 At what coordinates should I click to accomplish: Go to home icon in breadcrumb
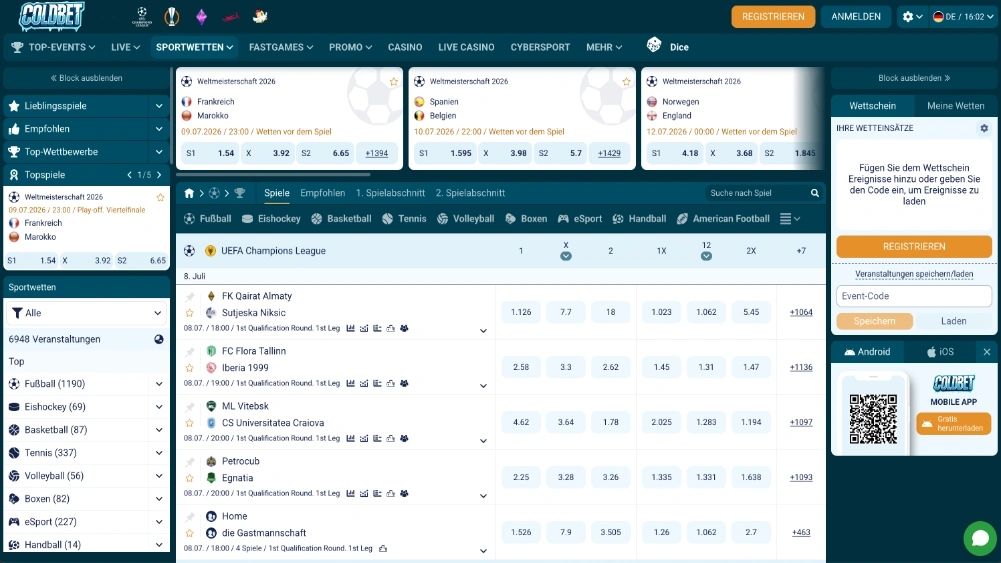click(x=189, y=193)
